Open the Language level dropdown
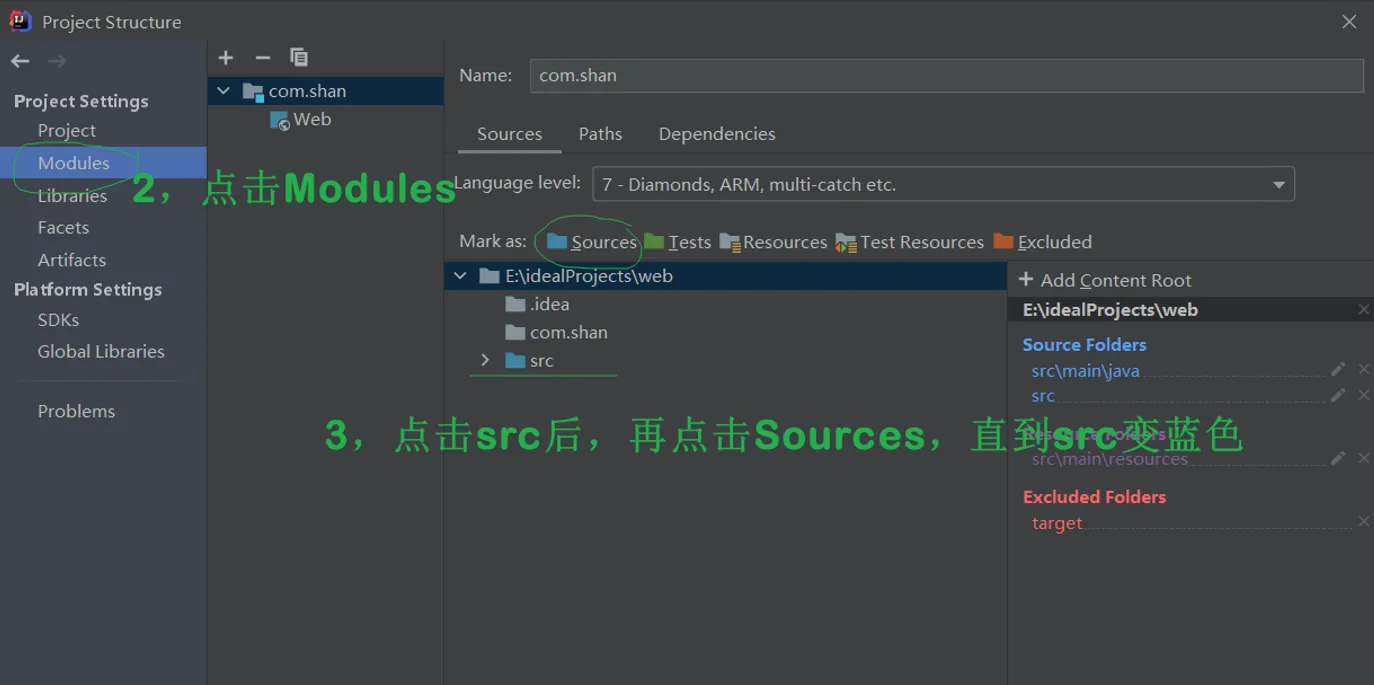1374x685 pixels. click(x=943, y=184)
